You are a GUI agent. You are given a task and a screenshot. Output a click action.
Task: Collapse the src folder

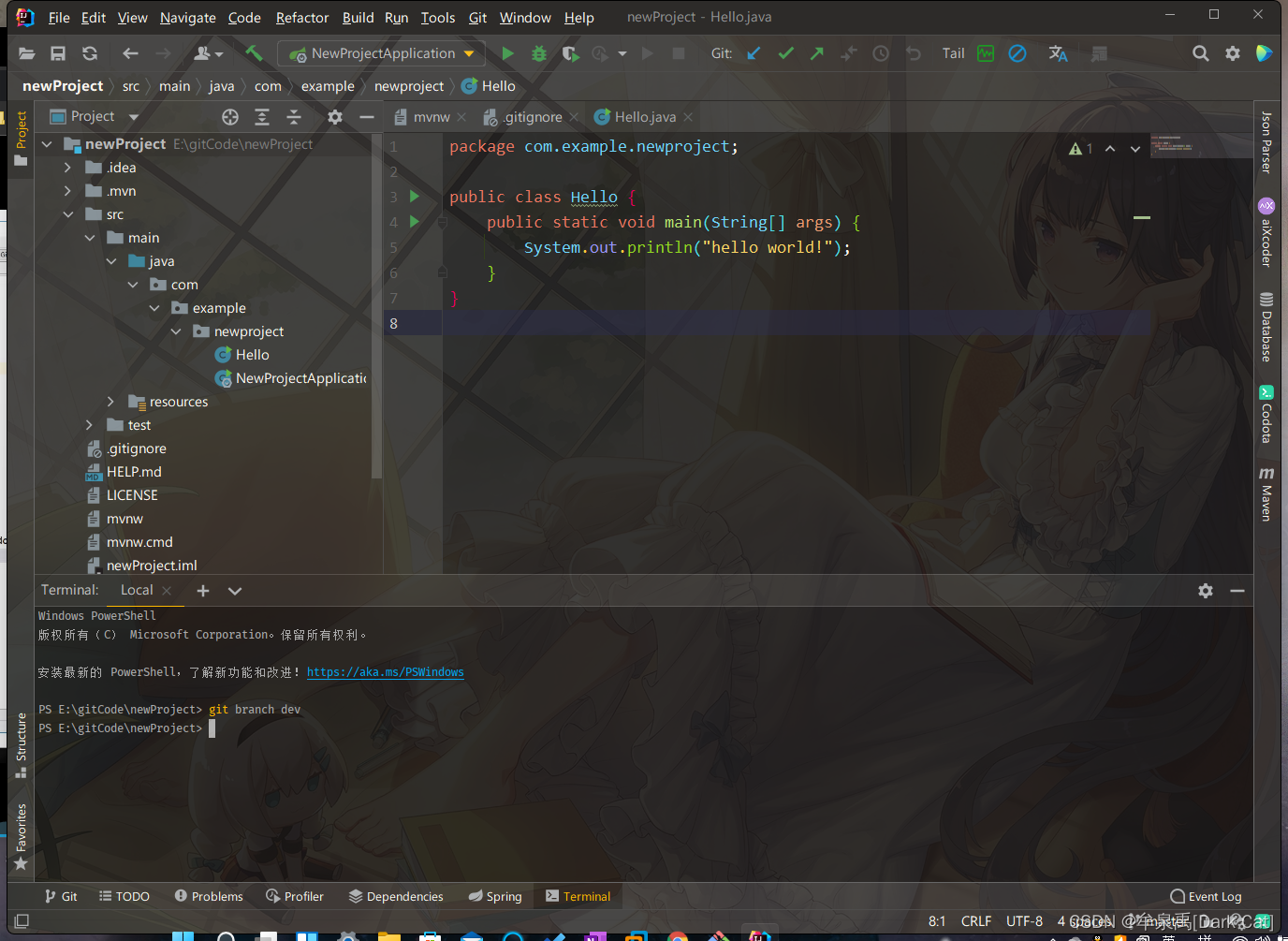(67, 214)
